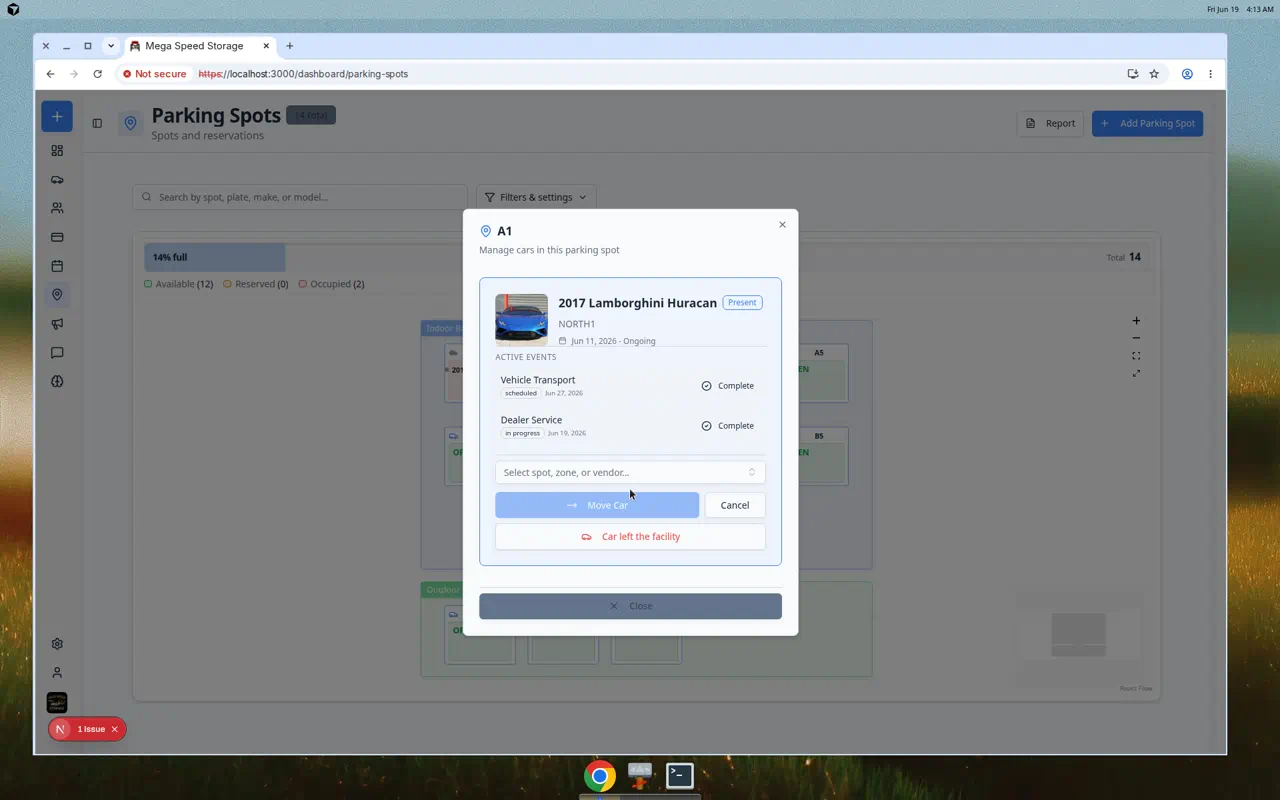Zoom in the parking map

pos(1136,321)
